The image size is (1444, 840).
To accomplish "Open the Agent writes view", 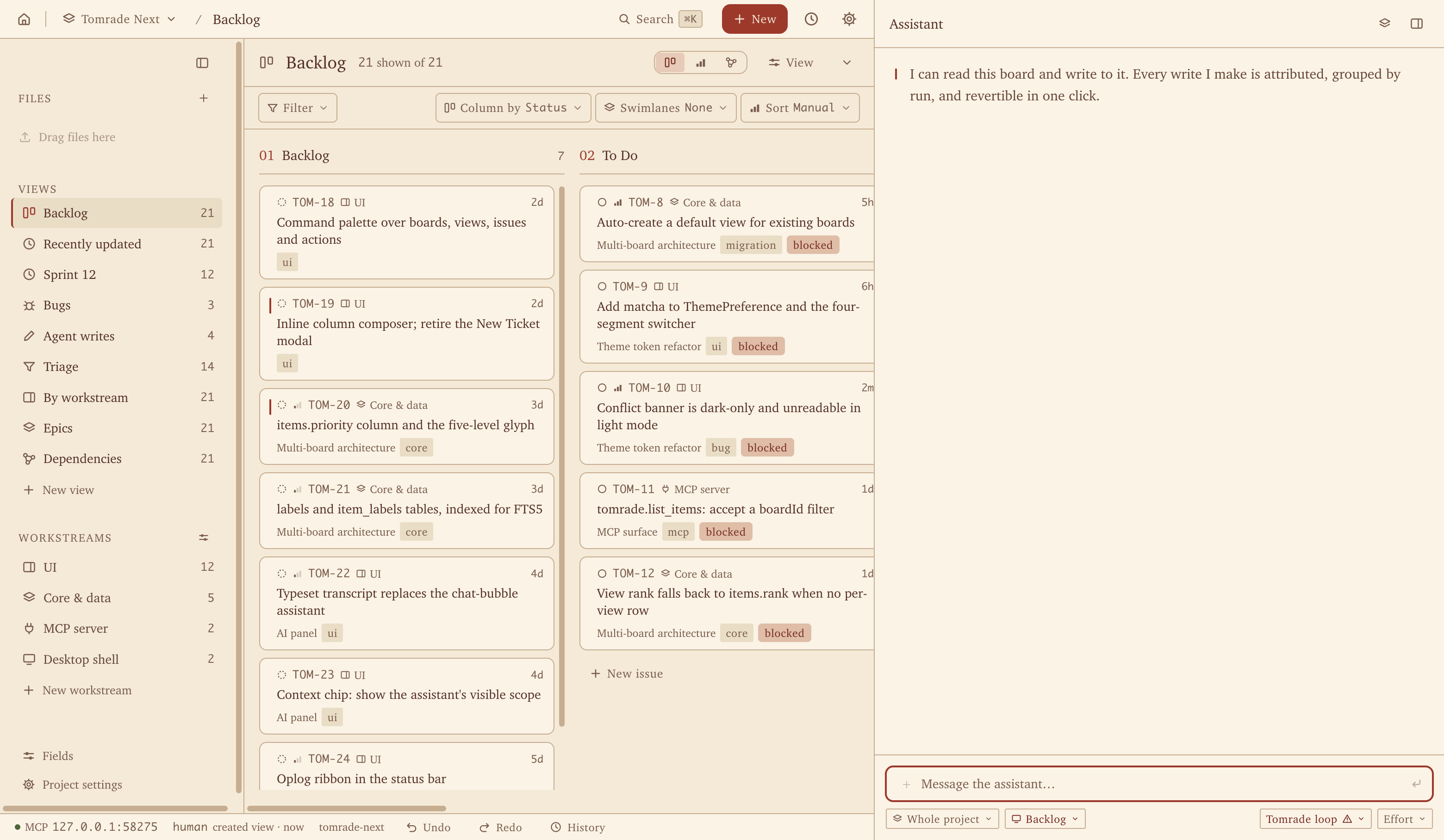I will coord(117,335).
